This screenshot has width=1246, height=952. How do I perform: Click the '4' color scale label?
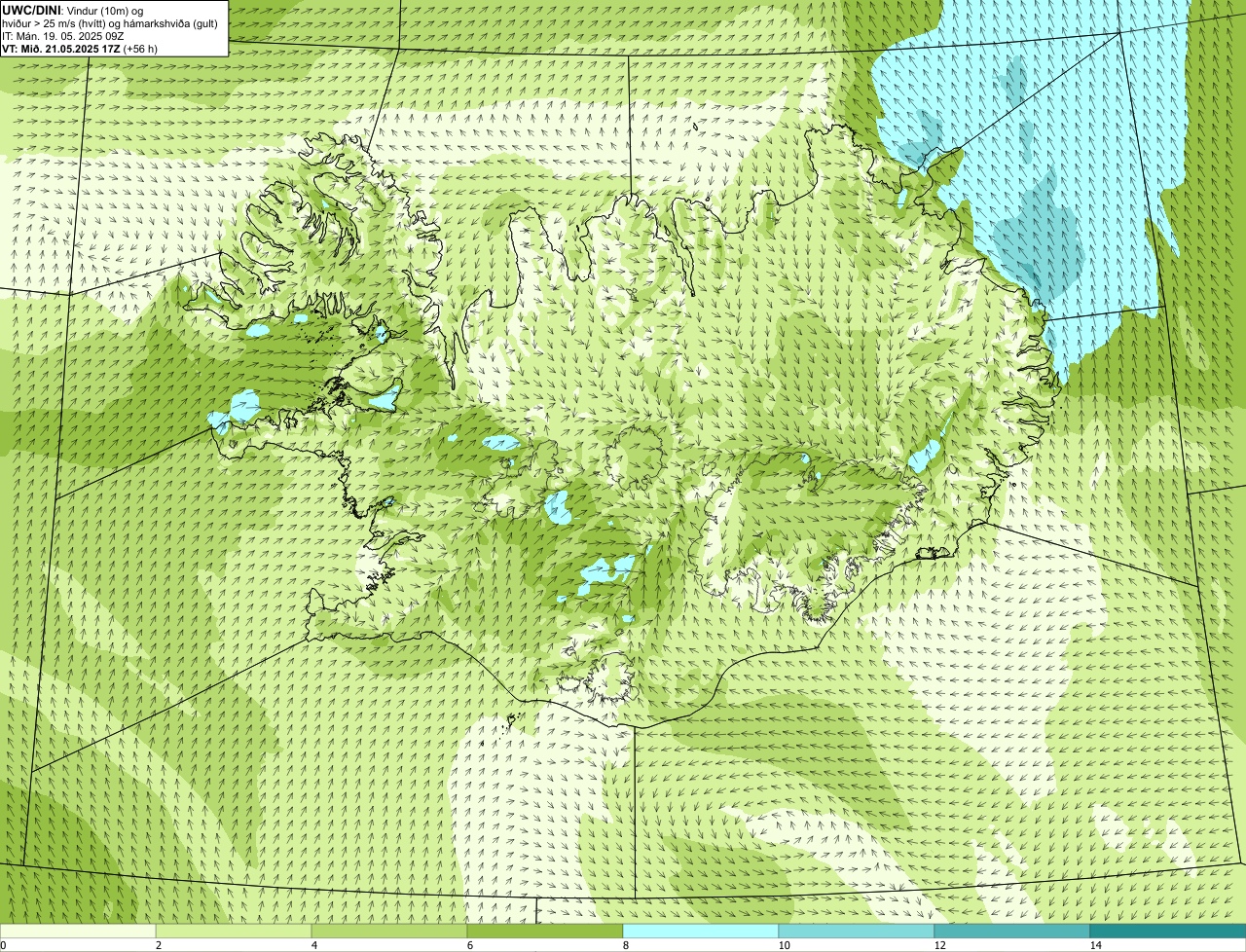tap(314, 945)
